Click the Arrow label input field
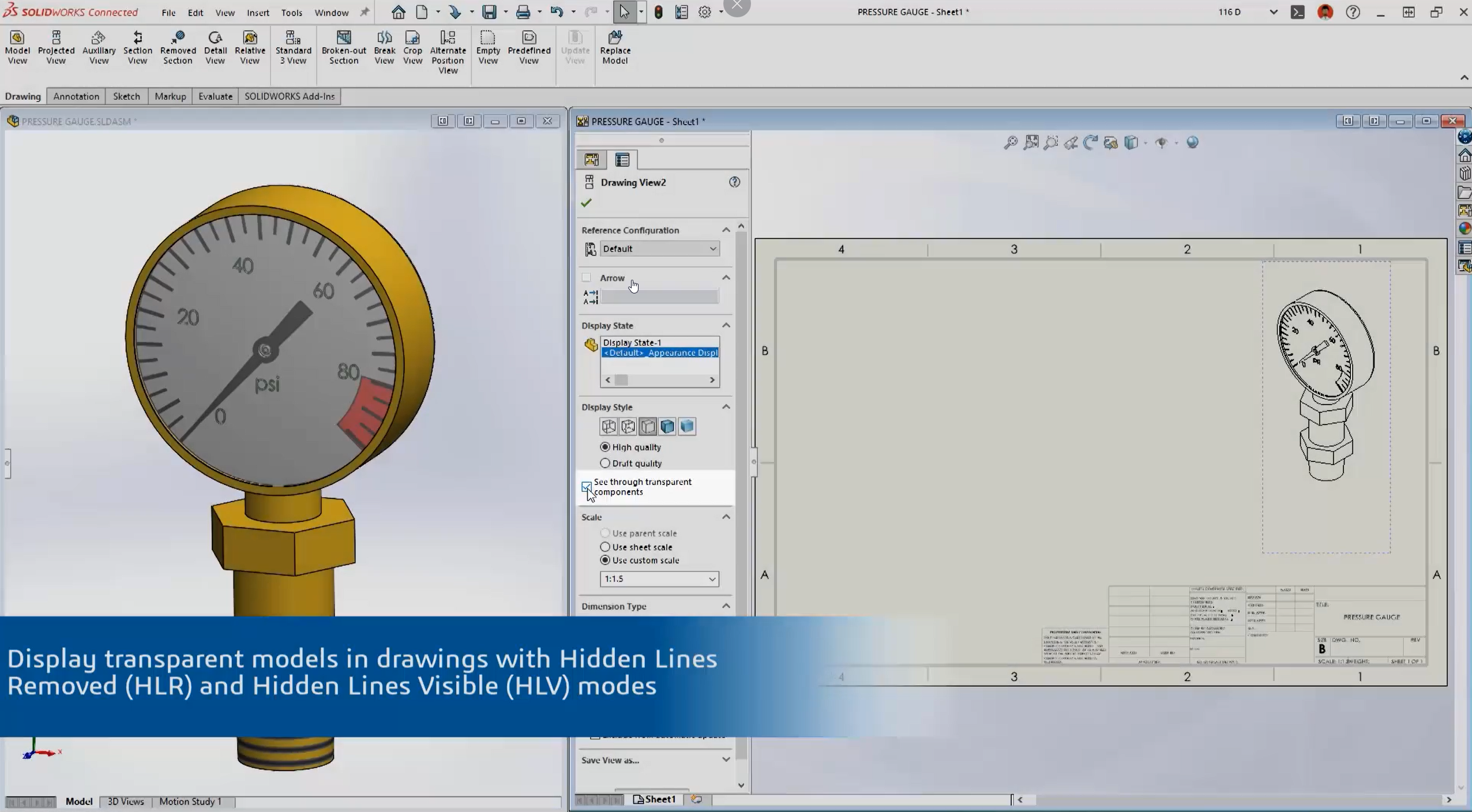The width and height of the screenshot is (1472, 812). click(659, 296)
